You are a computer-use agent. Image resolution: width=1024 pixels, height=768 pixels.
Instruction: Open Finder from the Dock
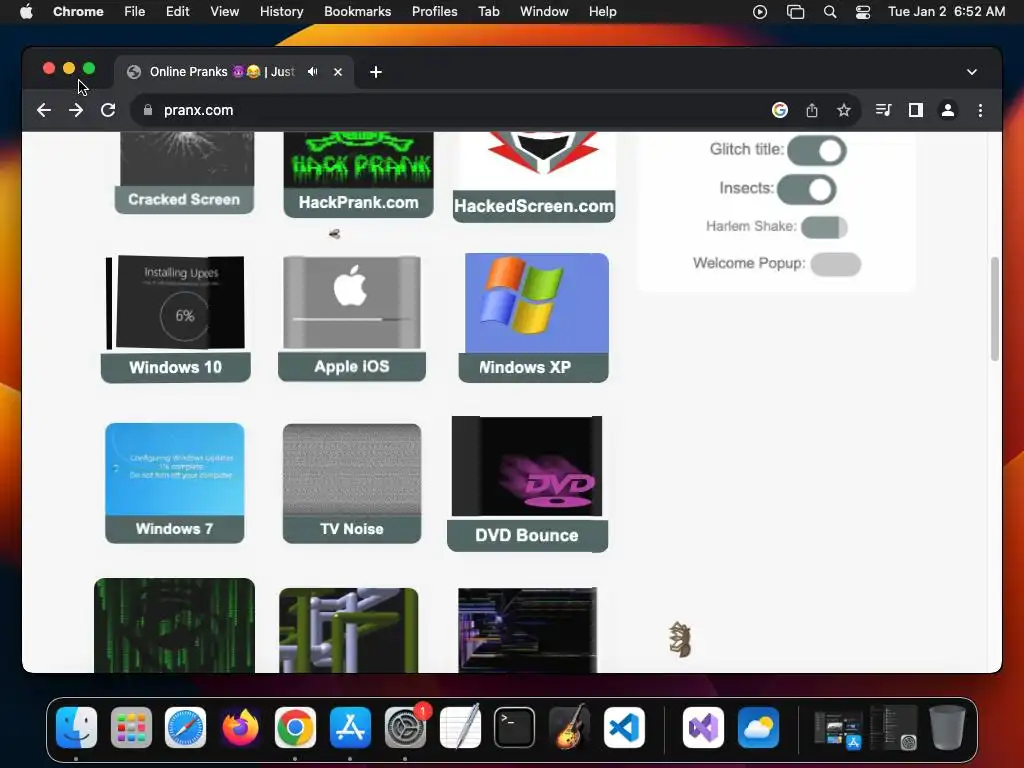click(76, 727)
